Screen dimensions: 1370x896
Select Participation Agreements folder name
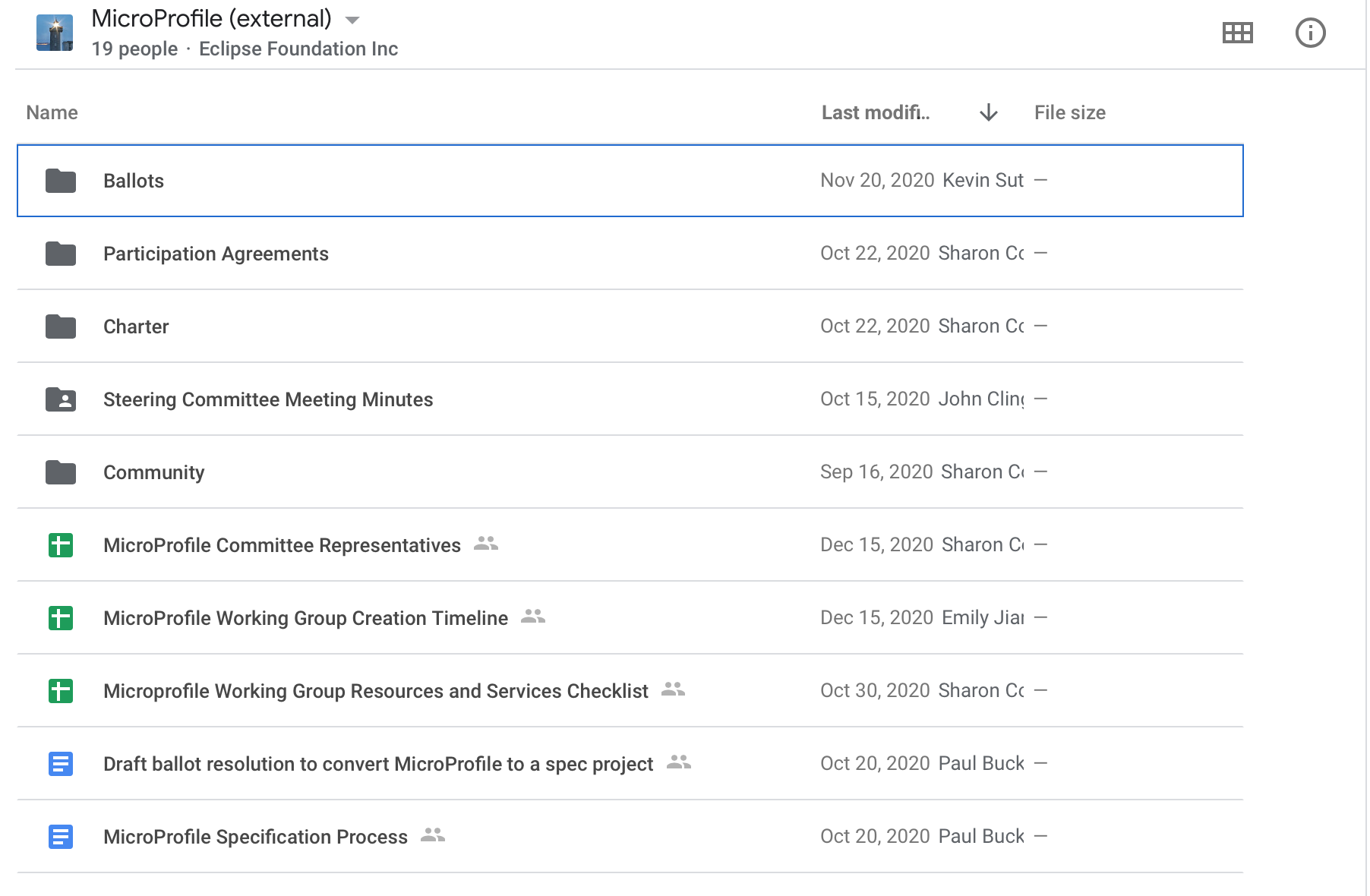216,254
